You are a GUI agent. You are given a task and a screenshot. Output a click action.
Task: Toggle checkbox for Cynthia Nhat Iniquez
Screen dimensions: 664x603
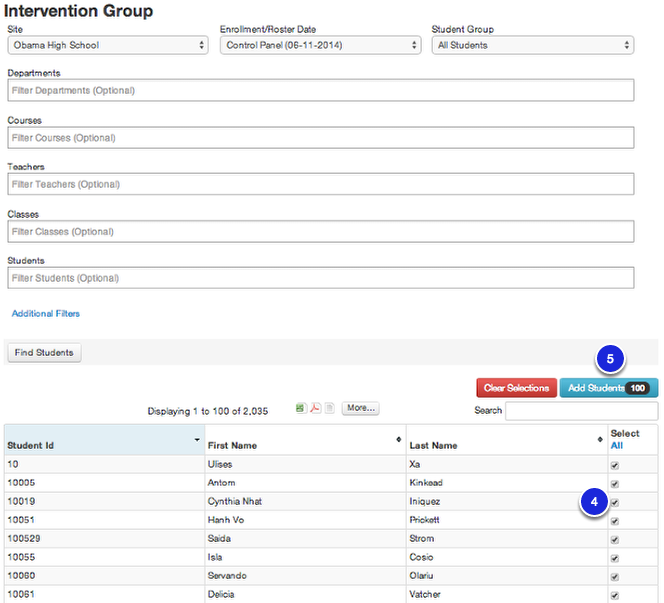point(615,503)
